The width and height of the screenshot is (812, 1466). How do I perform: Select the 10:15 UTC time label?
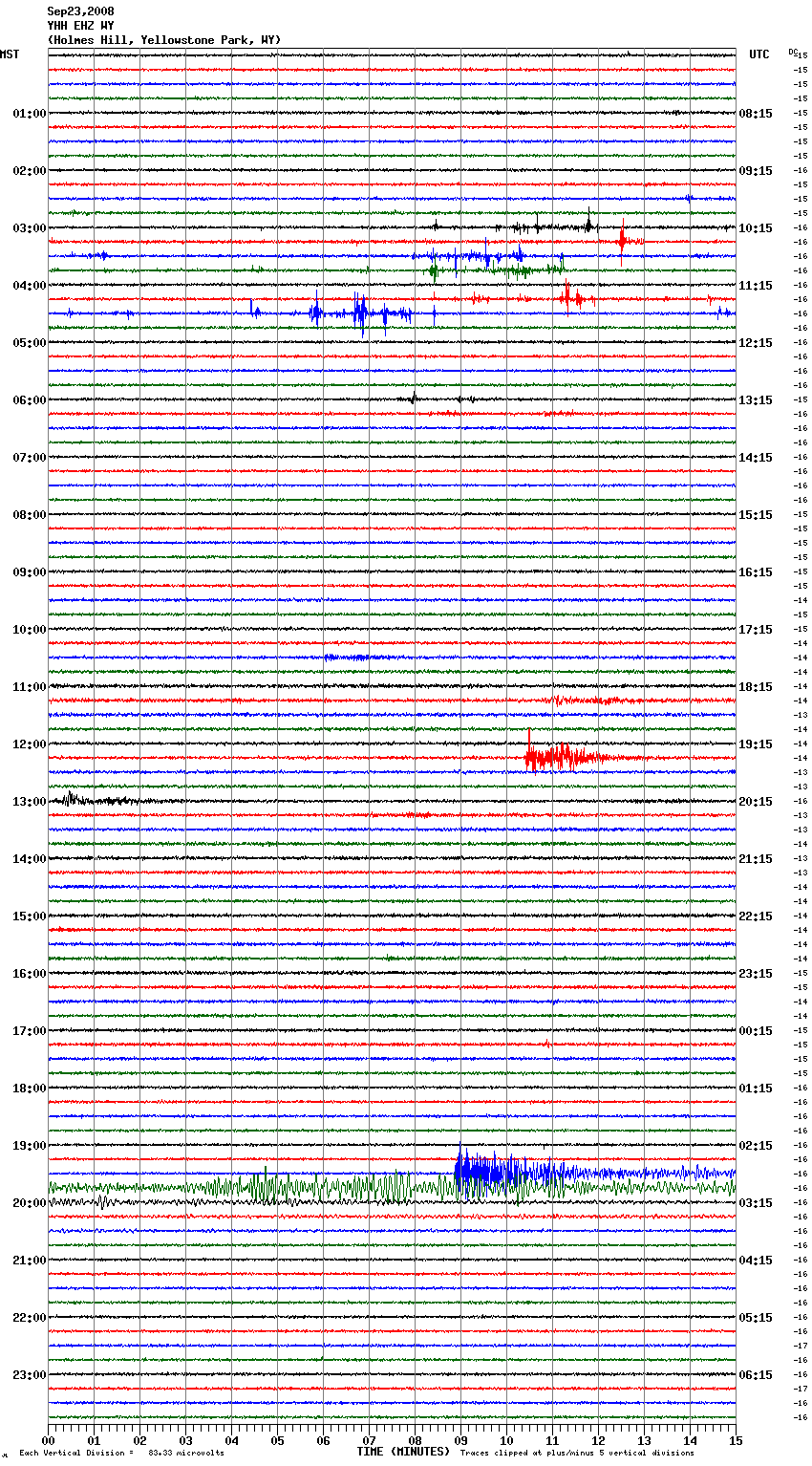756,228
